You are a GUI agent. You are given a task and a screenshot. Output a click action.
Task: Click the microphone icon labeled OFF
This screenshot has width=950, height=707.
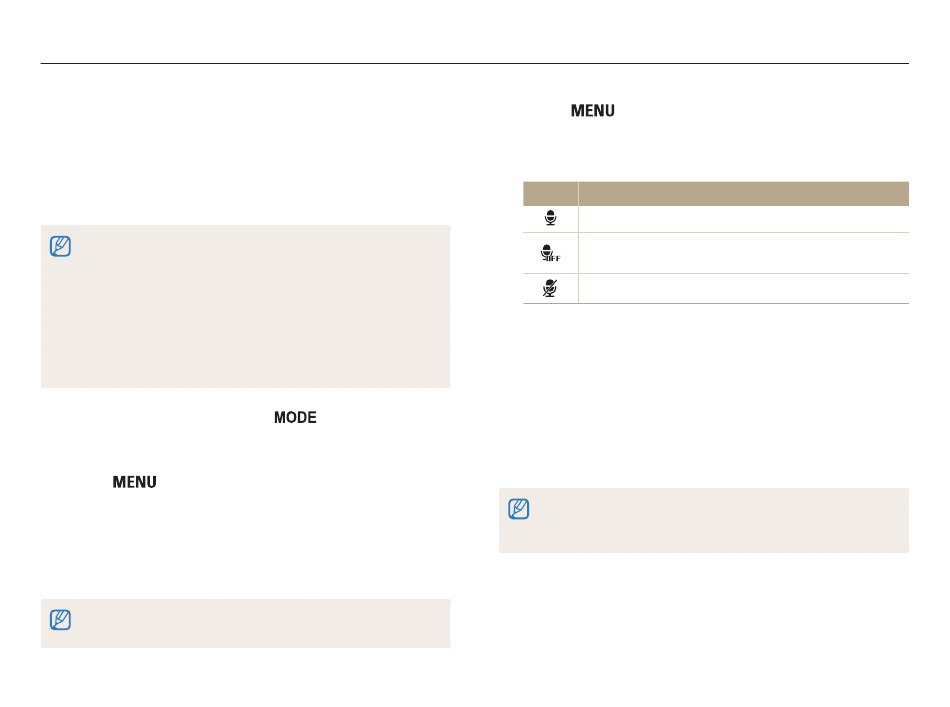tap(550, 253)
